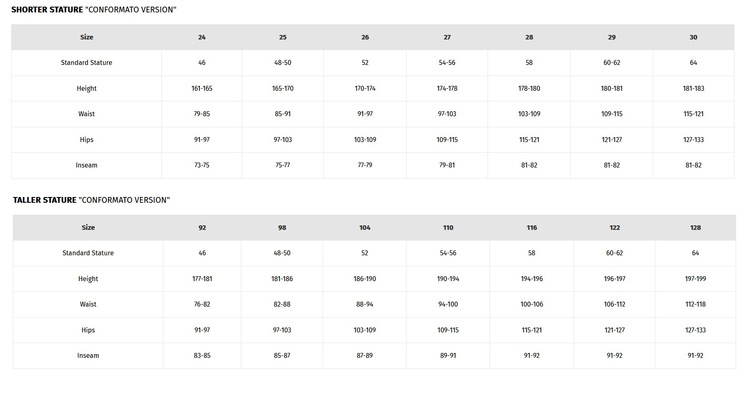The height and width of the screenshot is (414, 750).
Task: Click the 161-165 height cell
Action: click(202, 88)
